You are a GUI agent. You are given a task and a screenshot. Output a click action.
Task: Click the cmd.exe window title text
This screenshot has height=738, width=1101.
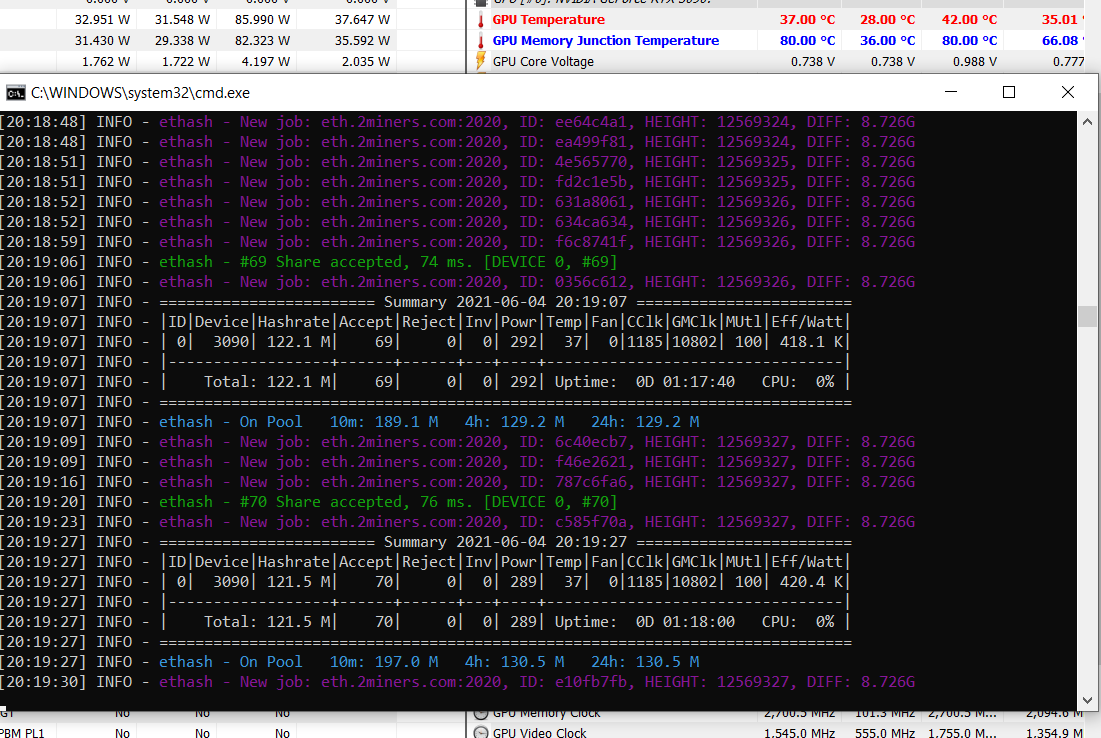click(140, 93)
